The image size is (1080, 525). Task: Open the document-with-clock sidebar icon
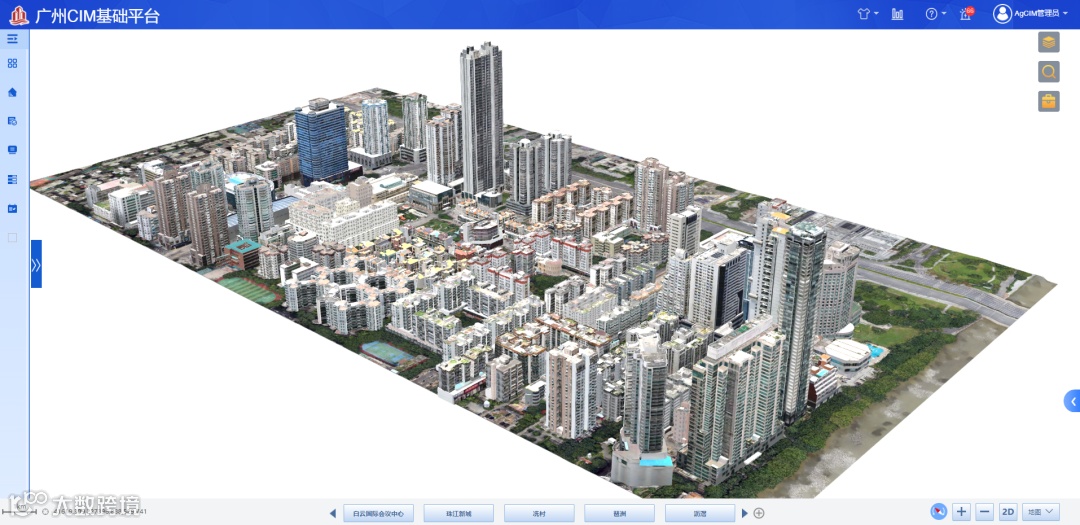(12, 121)
